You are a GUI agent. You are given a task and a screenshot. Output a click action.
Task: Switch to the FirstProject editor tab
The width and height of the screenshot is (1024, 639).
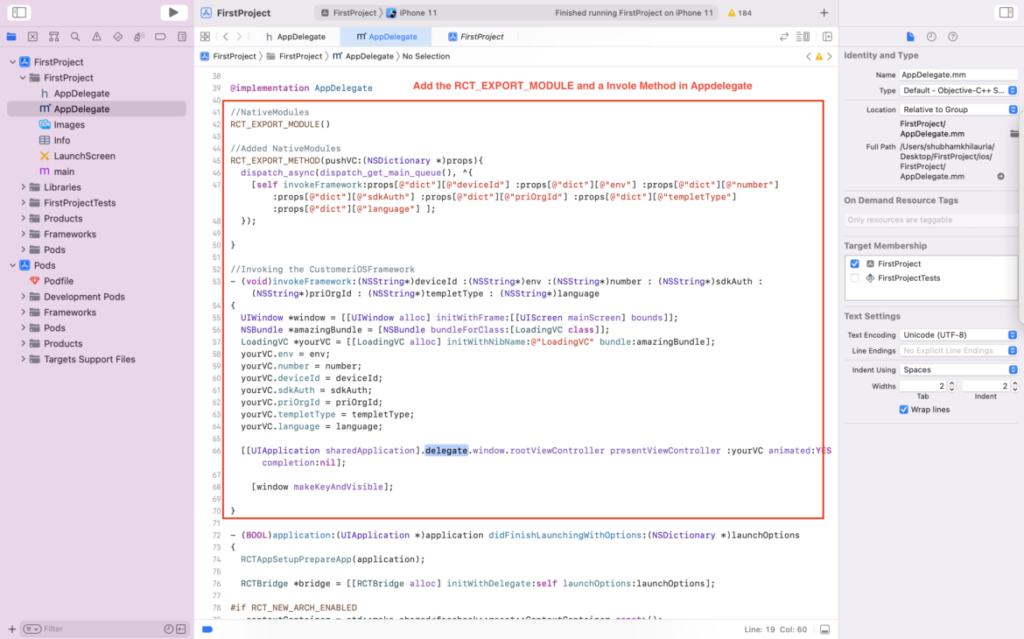(475, 37)
